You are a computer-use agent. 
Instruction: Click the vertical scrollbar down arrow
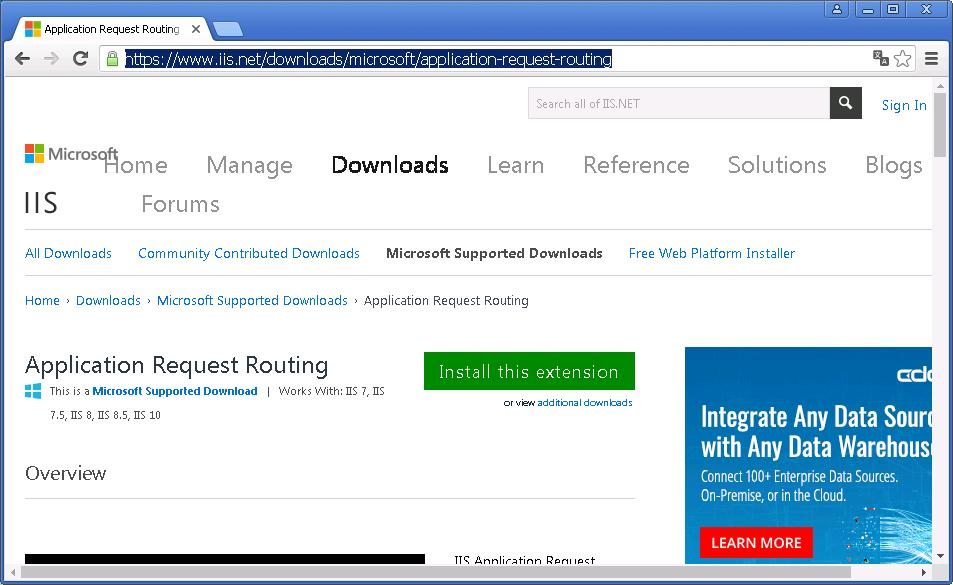940,556
